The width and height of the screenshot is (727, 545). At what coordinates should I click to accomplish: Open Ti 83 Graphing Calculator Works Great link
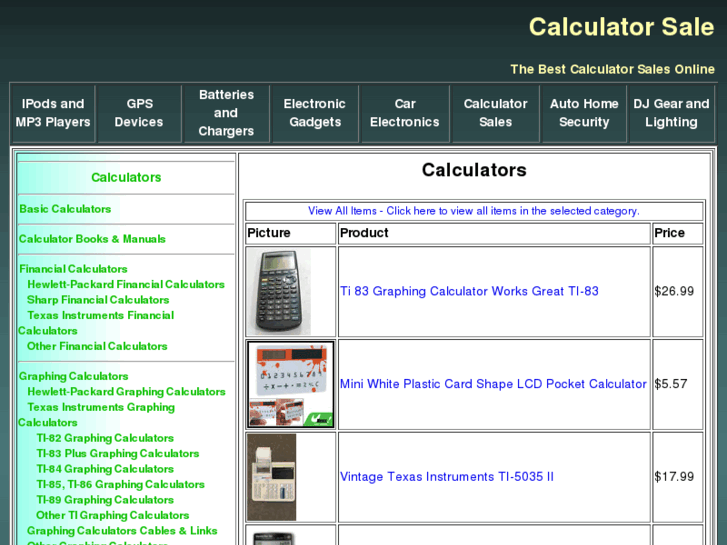pyautogui.click(x=469, y=291)
